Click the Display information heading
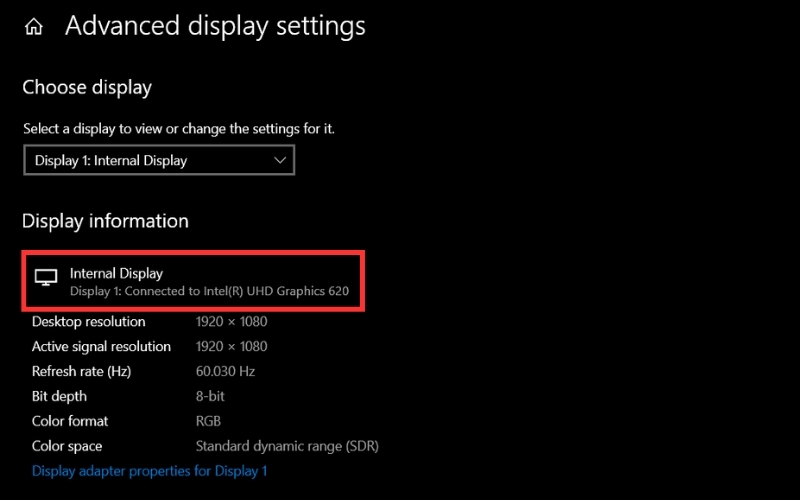Viewport: 800px width, 500px height. coord(105,221)
